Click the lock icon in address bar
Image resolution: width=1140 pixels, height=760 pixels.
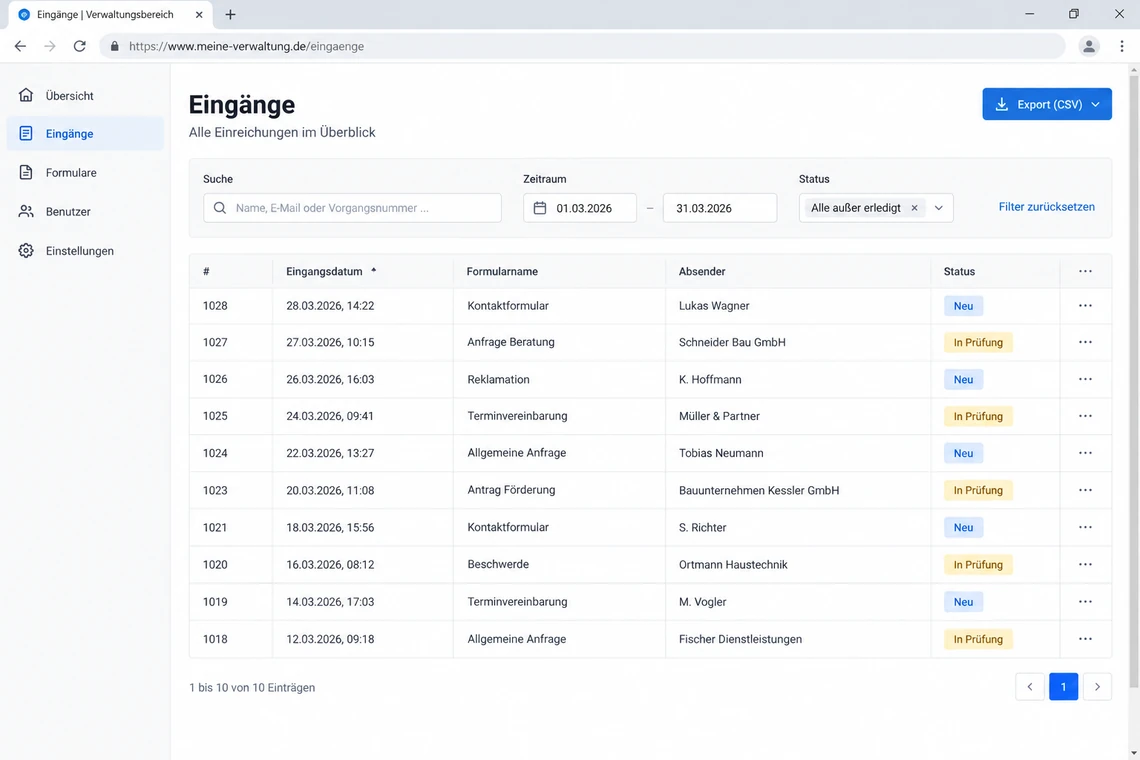pyautogui.click(x=114, y=46)
